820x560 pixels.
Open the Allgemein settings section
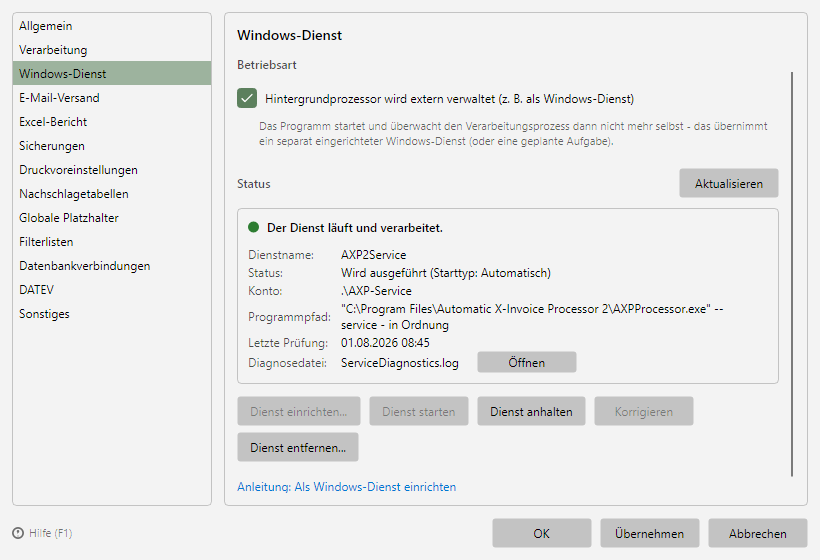pyautogui.click(x=112, y=26)
